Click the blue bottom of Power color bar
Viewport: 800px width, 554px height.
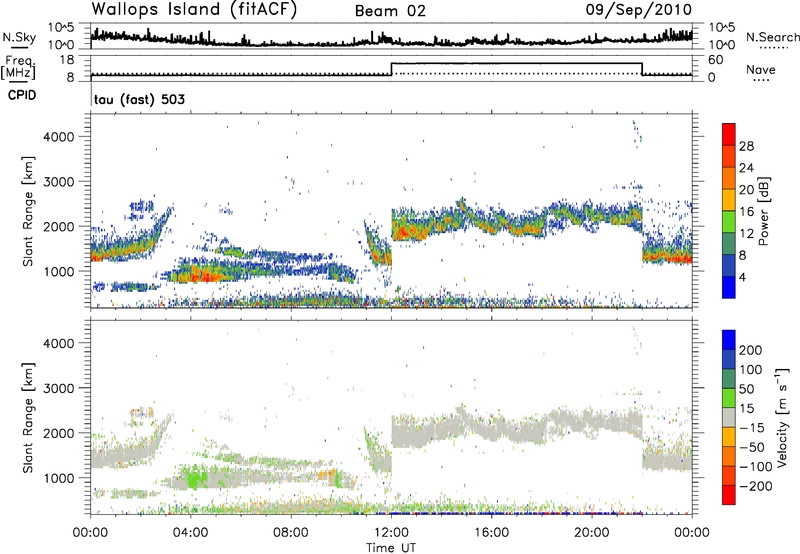(729, 287)
